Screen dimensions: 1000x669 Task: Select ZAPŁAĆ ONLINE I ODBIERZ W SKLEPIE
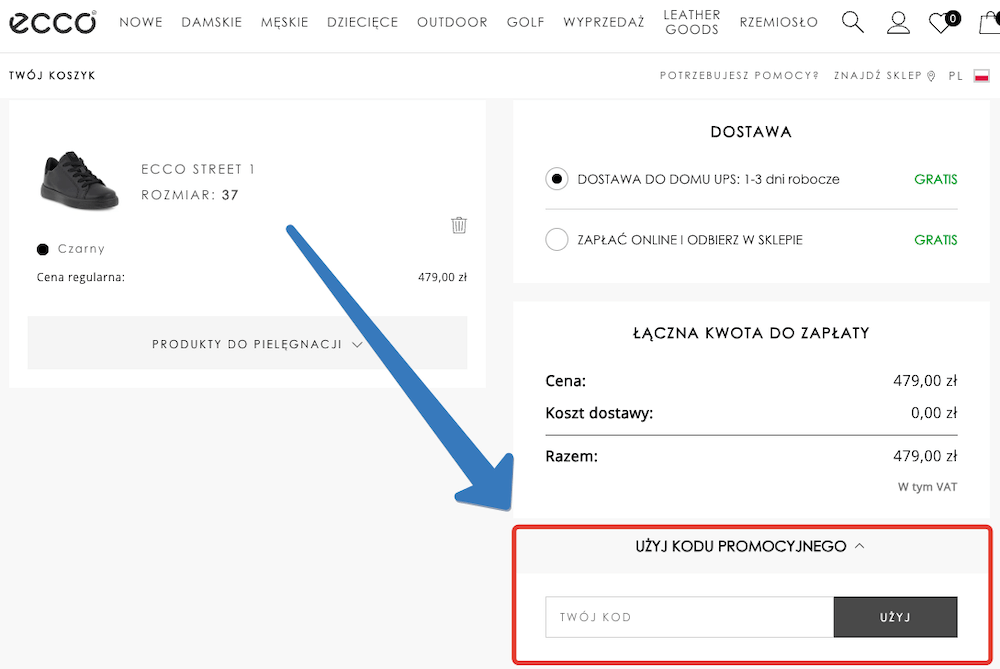(556, 239)
